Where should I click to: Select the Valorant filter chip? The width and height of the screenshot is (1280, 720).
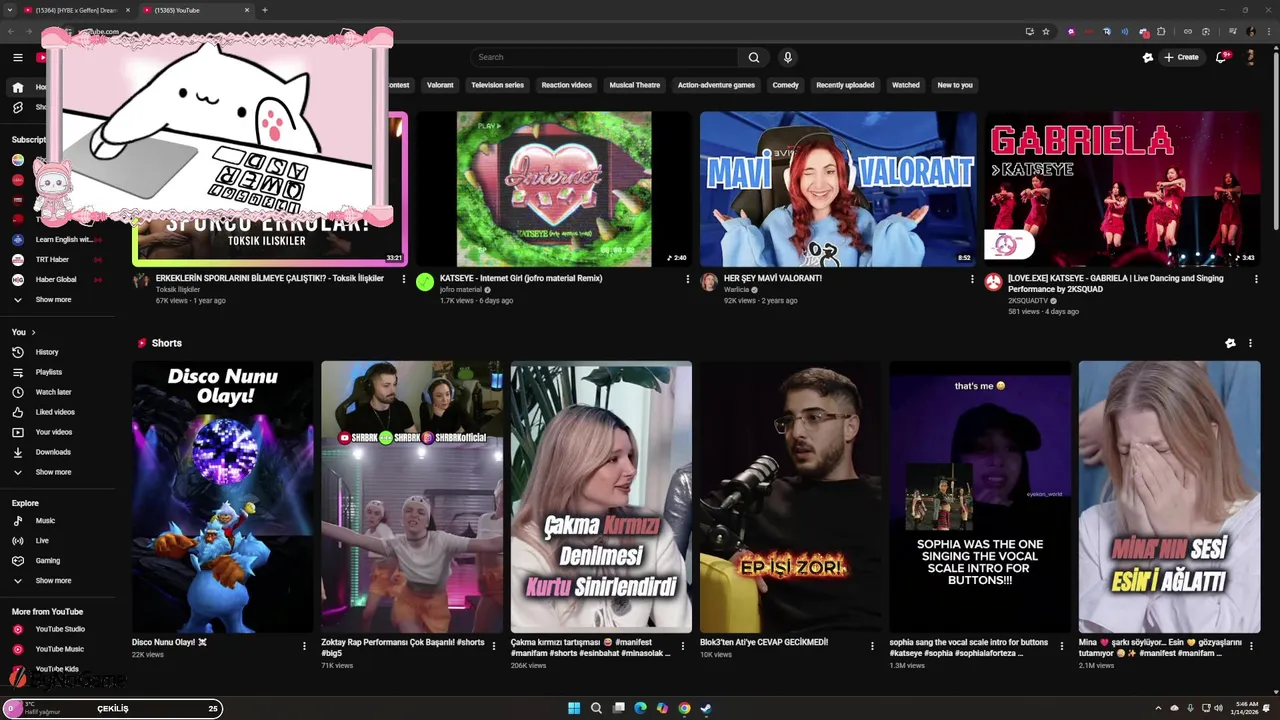tap(440, 85)
